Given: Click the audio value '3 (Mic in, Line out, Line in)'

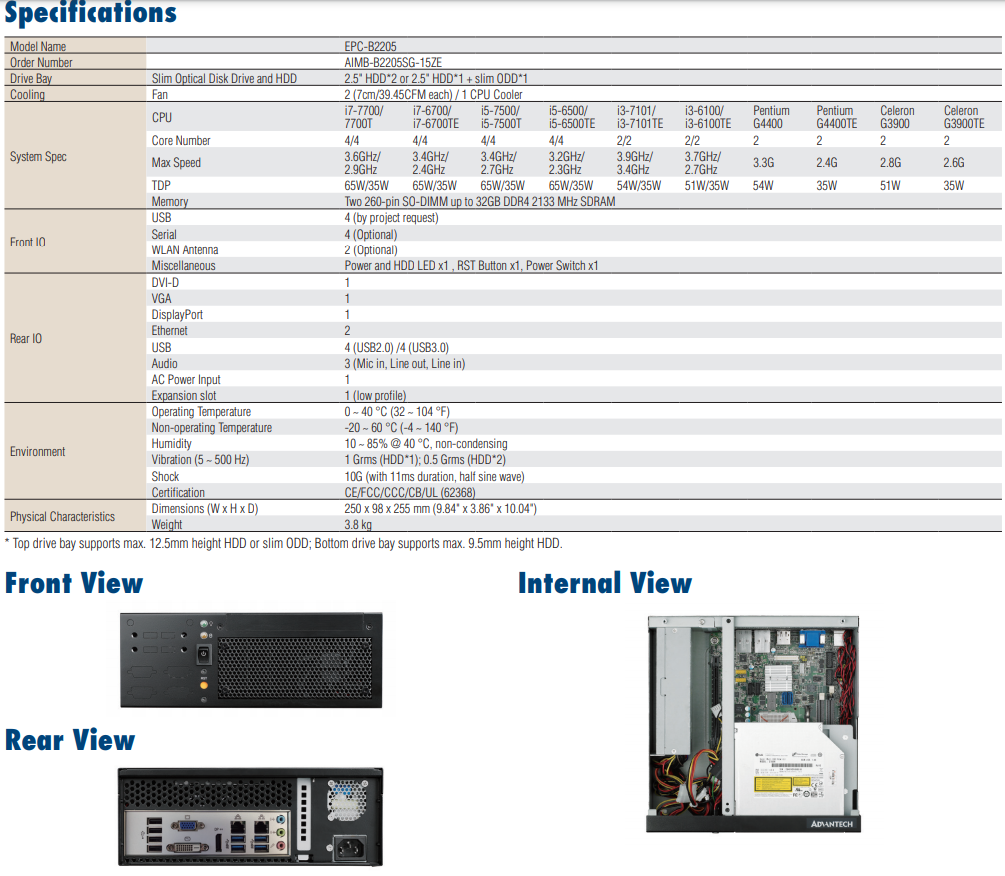Looking at the screenshot, I should pos(404,363).
